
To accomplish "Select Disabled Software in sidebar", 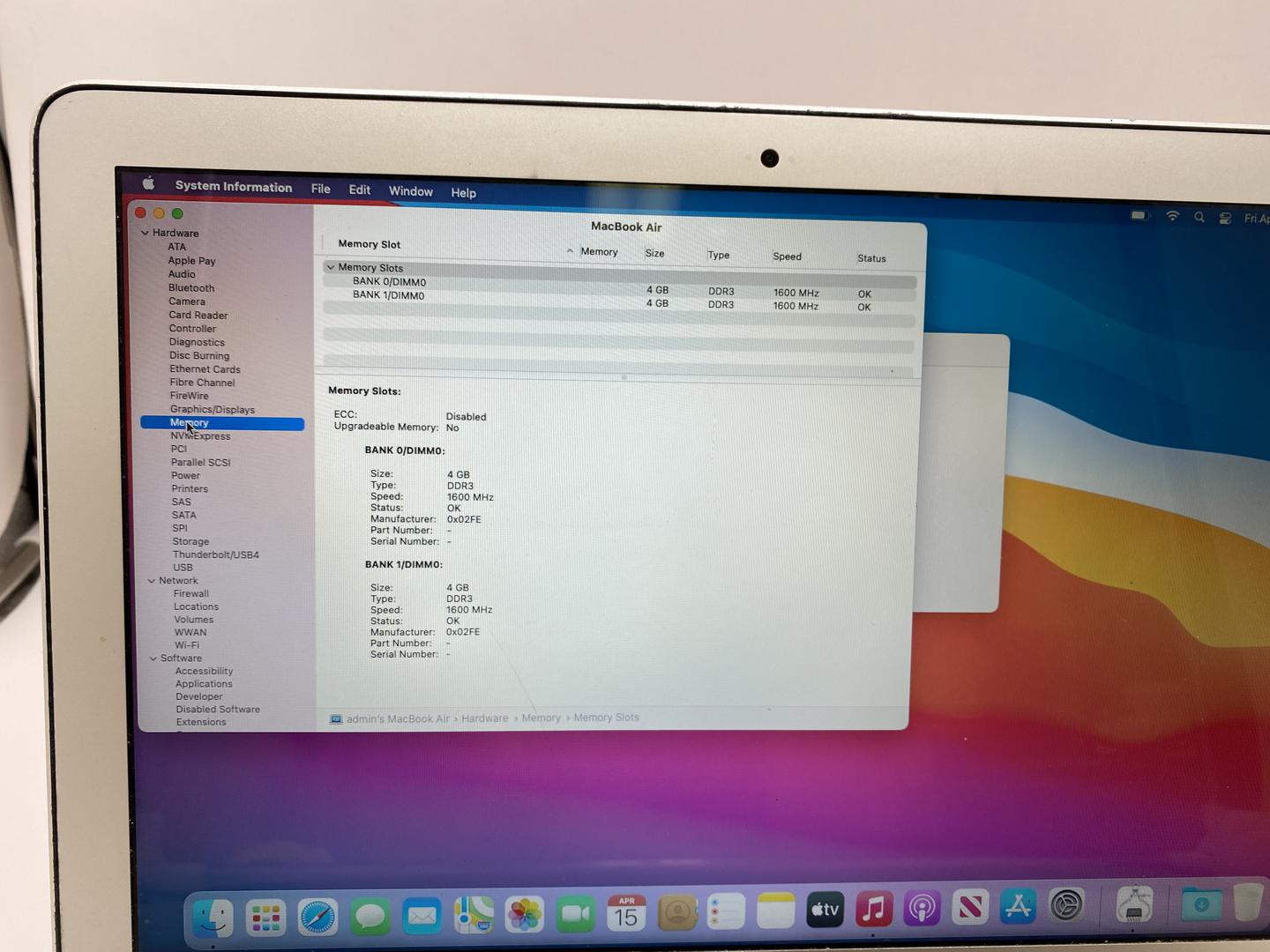I will click(x=218, y=710).
